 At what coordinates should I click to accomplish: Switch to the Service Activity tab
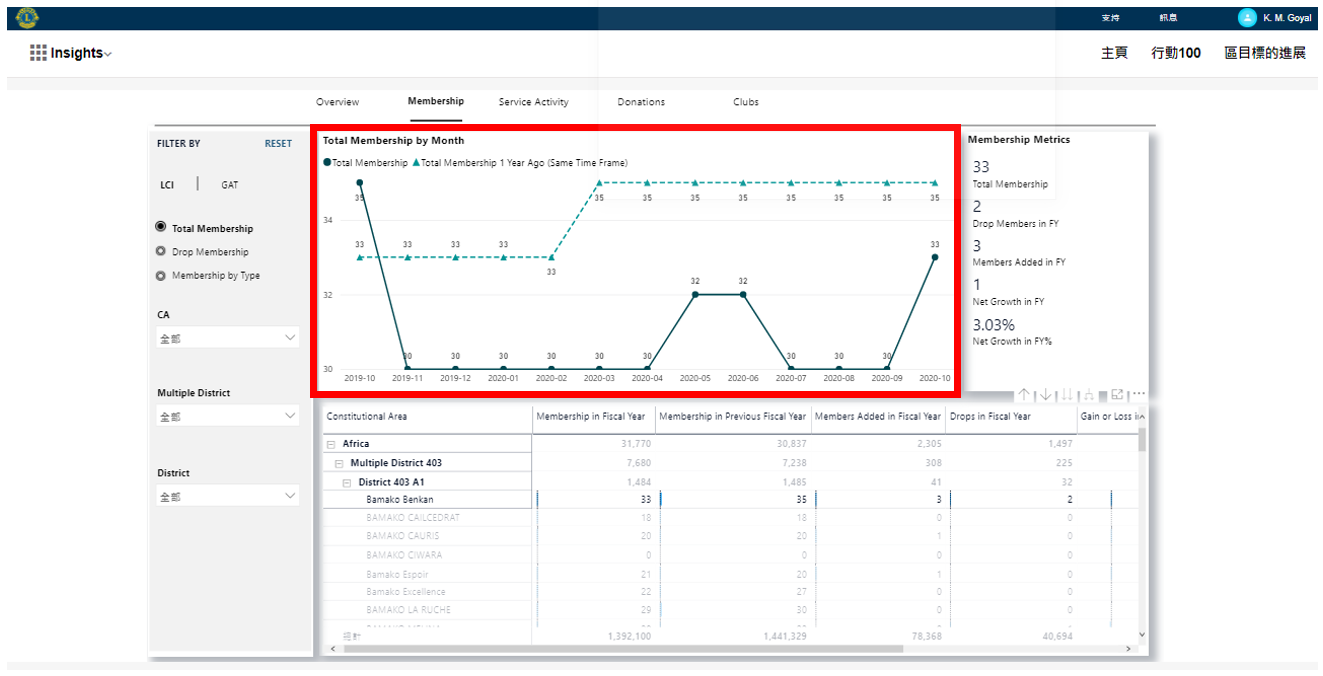point(533,102)
